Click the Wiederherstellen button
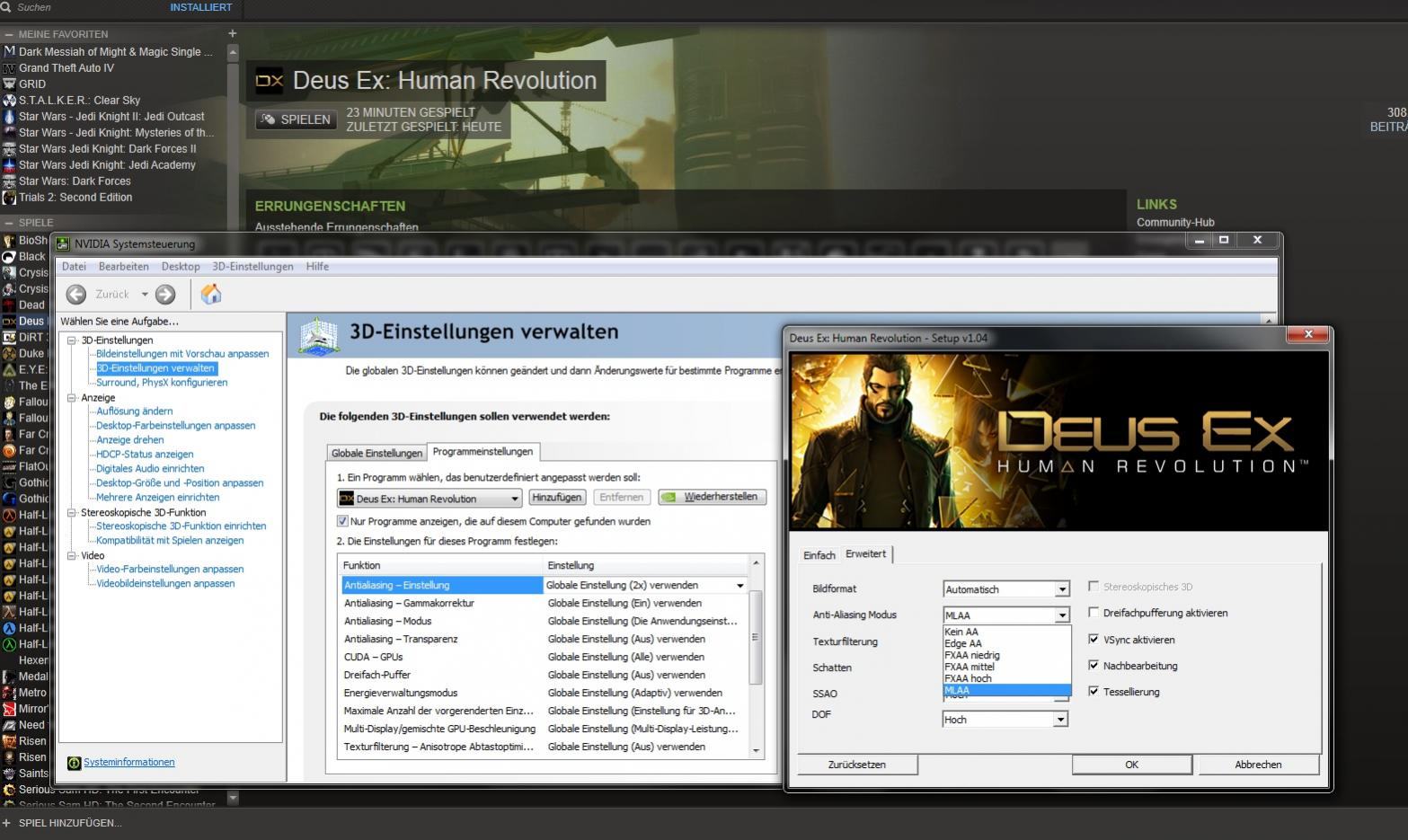This screenshot has height=840, width=1408. [x=713, y=497]
